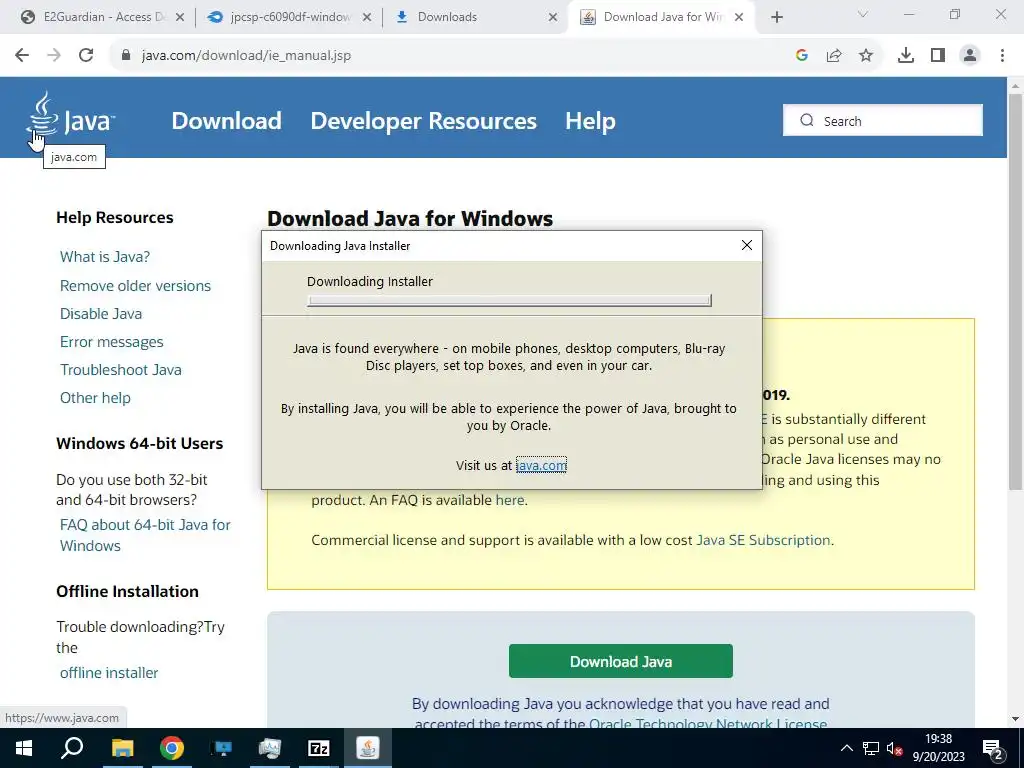
Task: Close the E2Guardian tab
Action: point(180,17)
